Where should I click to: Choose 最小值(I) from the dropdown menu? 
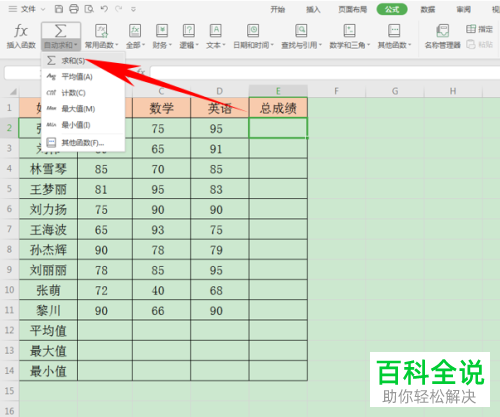click(x=83, y=125)
